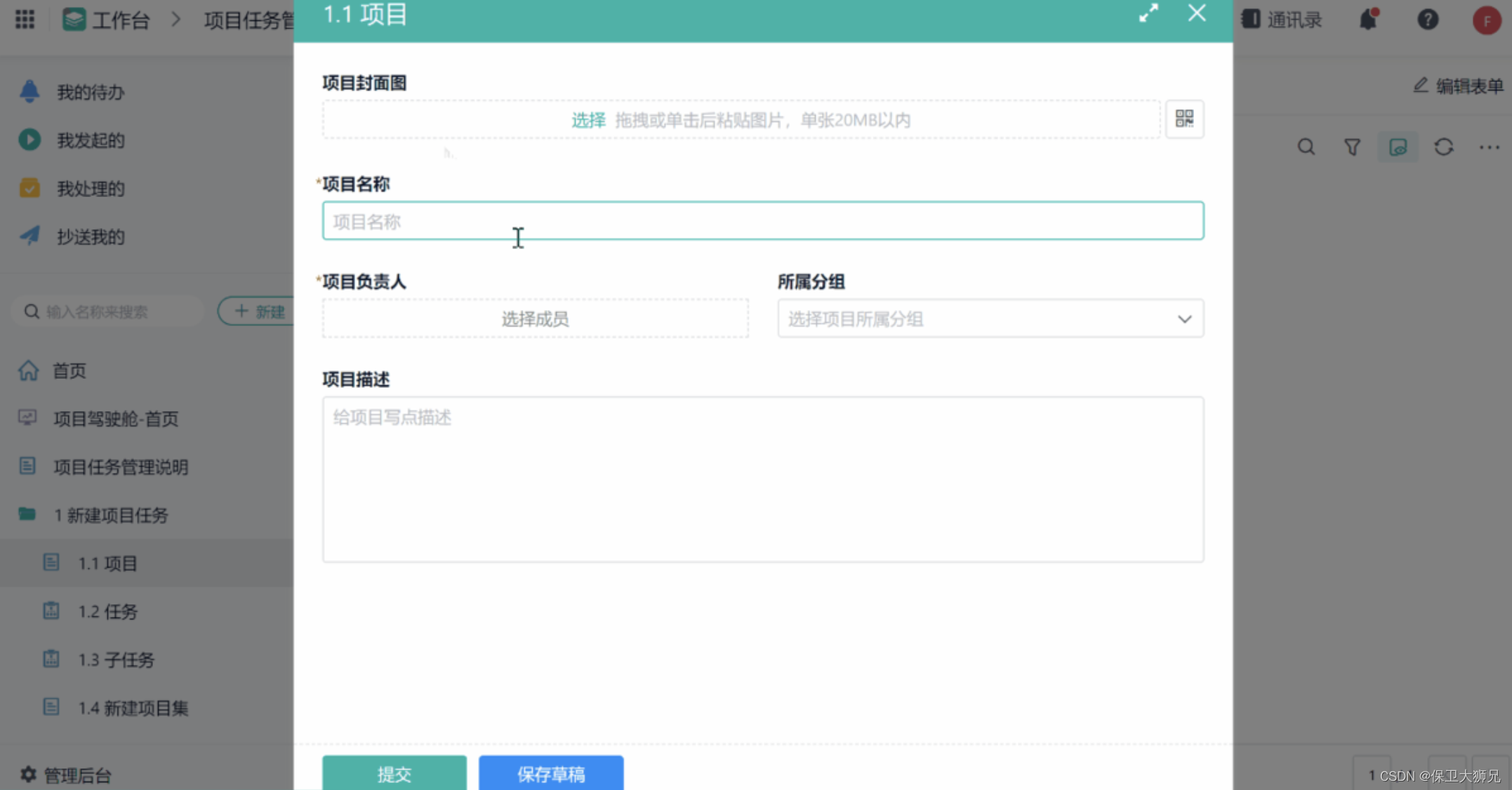Click 选择成员 member picker
1512x790 pixels.
[535, 319]
